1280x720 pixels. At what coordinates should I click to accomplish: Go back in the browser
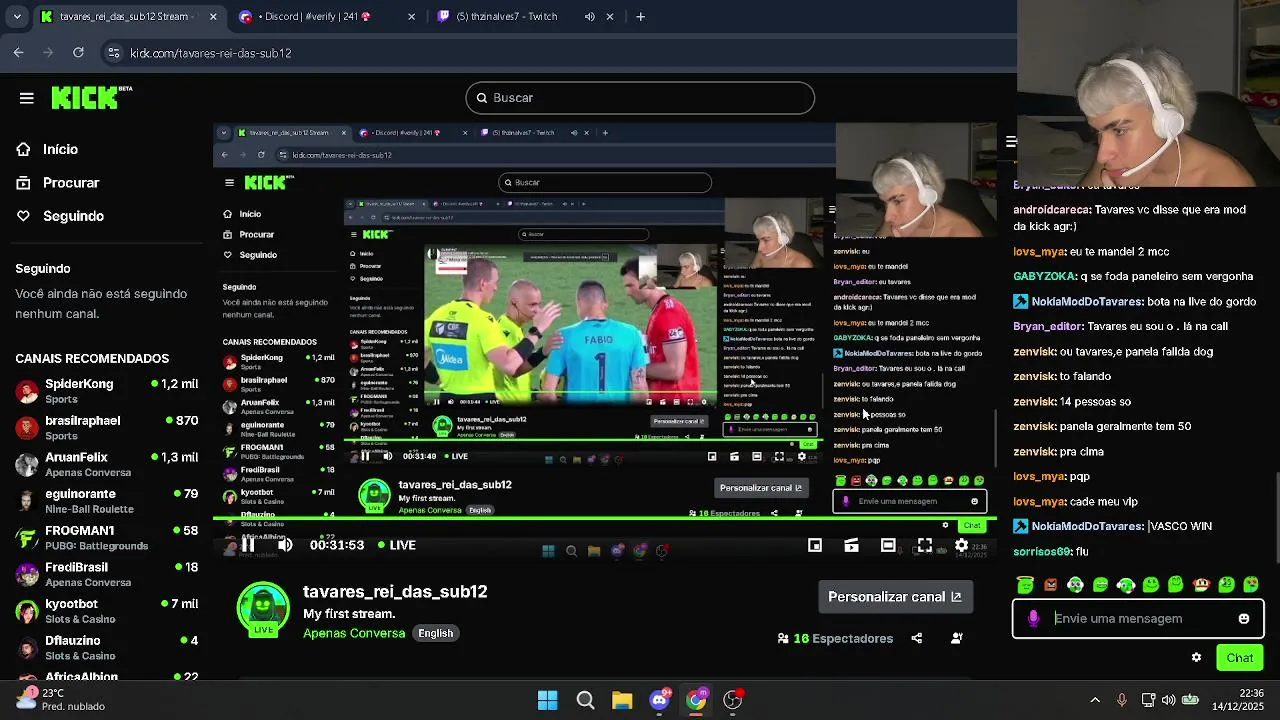coord(19,52)
